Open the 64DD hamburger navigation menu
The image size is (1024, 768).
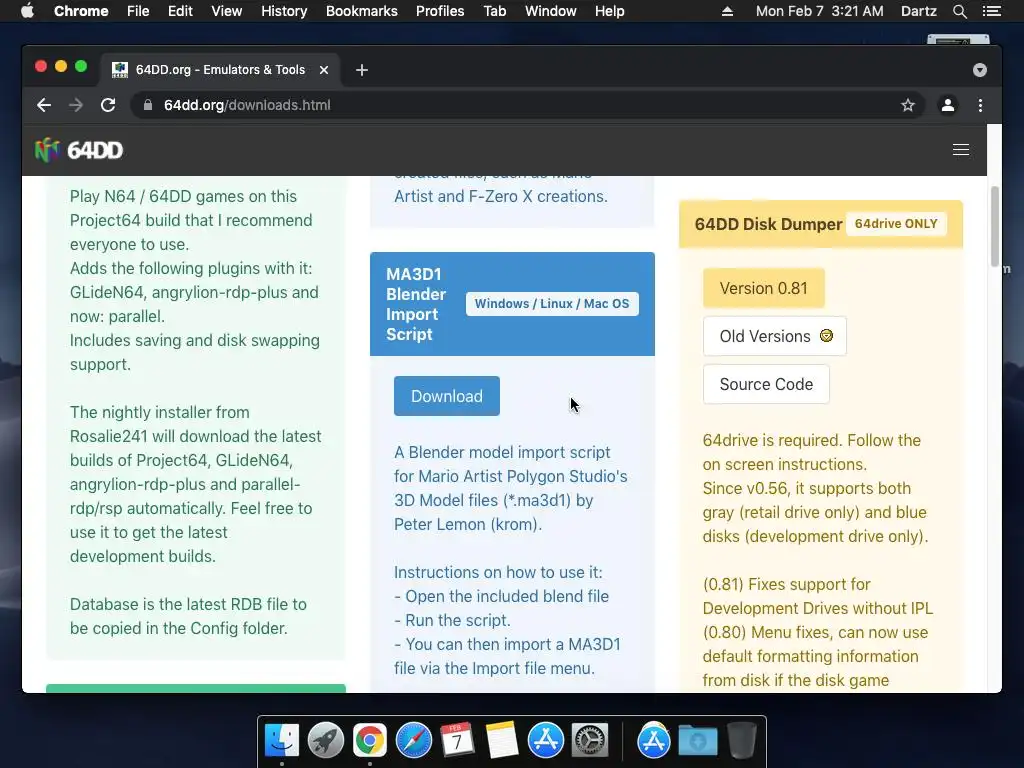point(961,150)
